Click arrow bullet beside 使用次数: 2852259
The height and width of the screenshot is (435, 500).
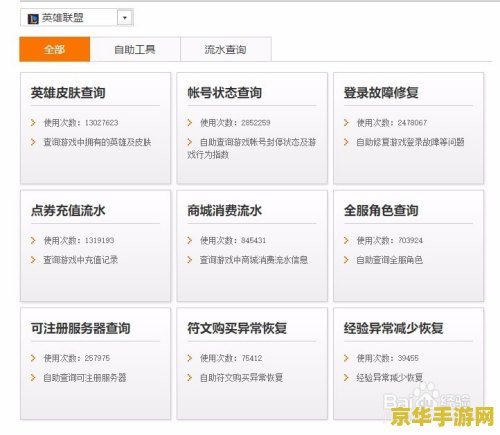[190, 123]
